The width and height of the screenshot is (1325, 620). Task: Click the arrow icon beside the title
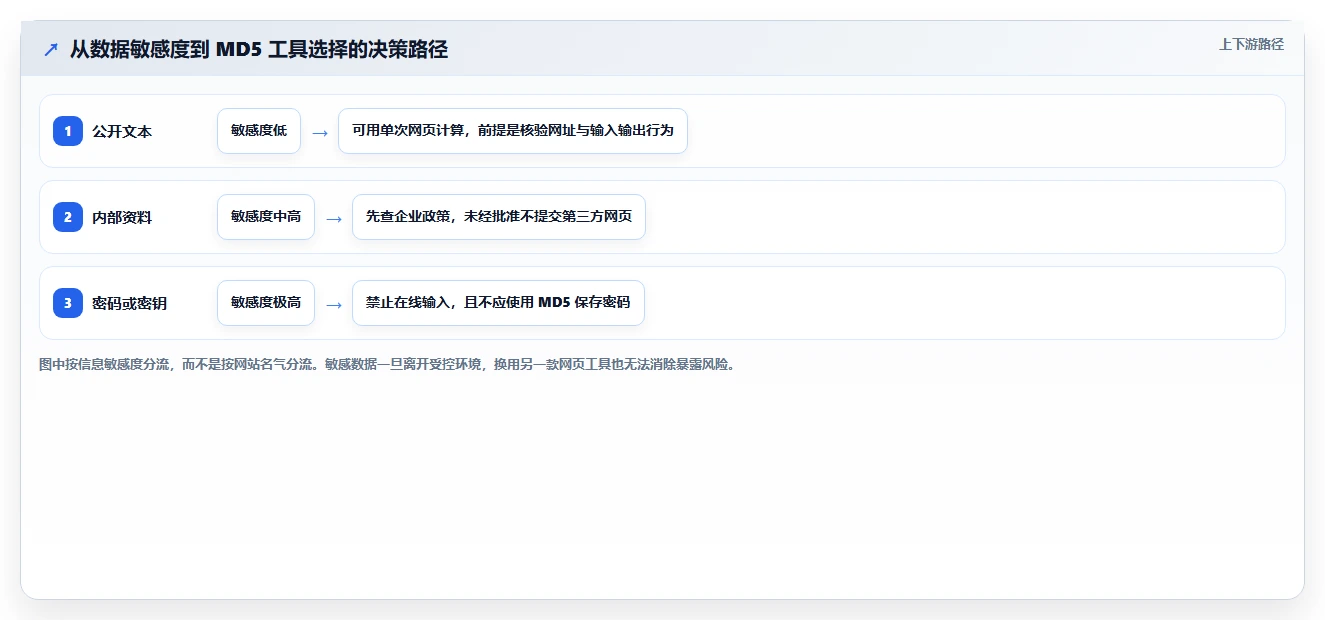tap(51, 49)
